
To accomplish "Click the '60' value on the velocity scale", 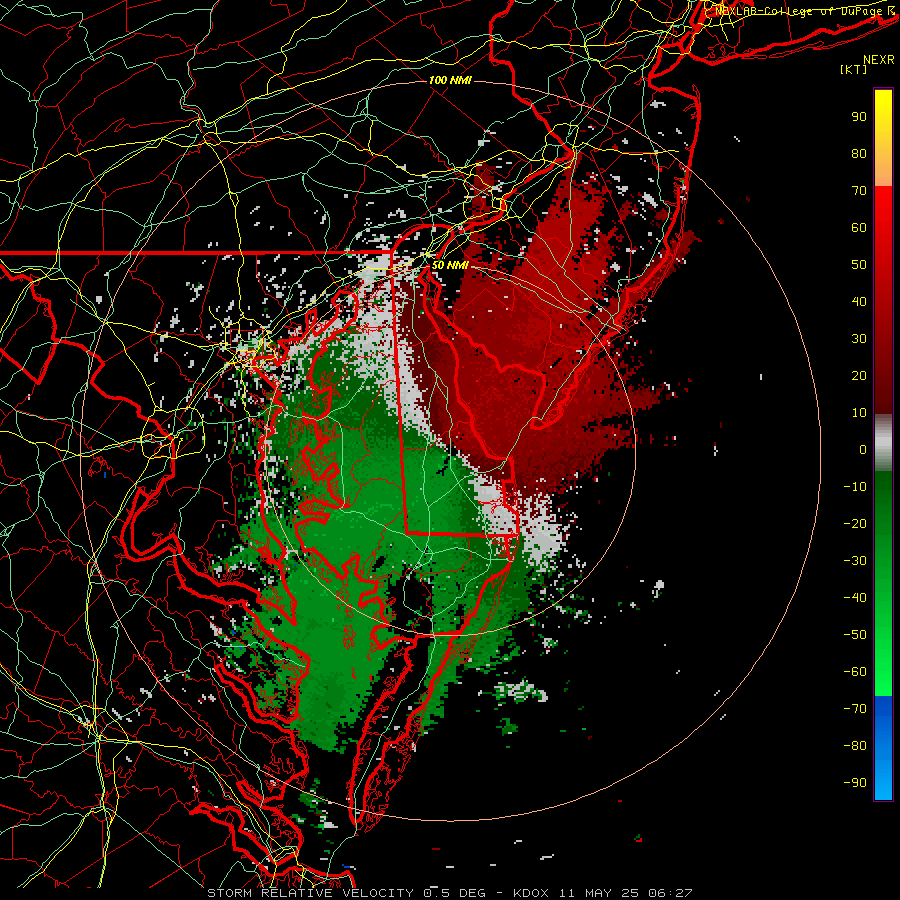I will (x=859, y=228).
